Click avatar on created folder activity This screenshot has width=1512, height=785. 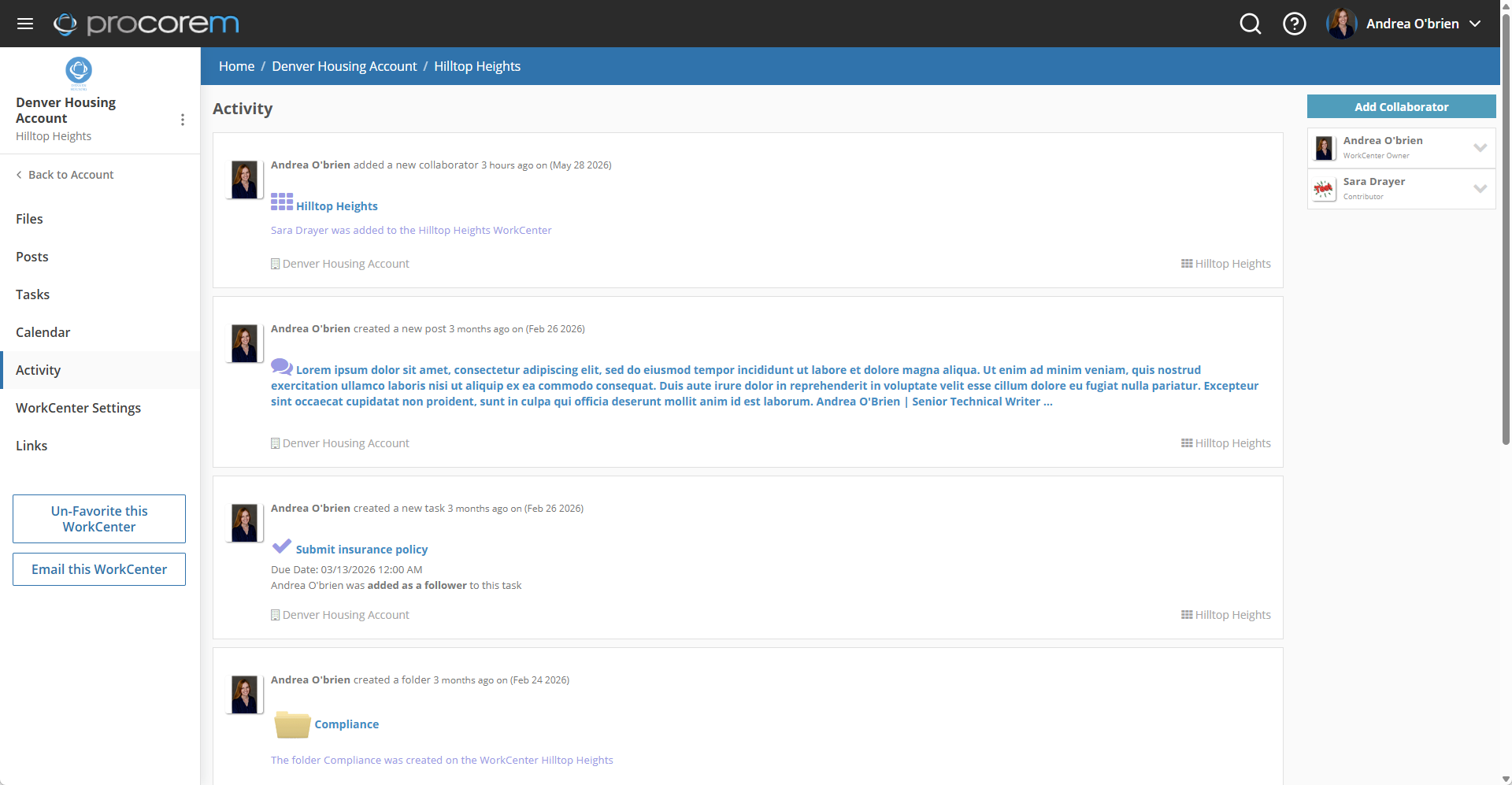click(x=244, y=694)
